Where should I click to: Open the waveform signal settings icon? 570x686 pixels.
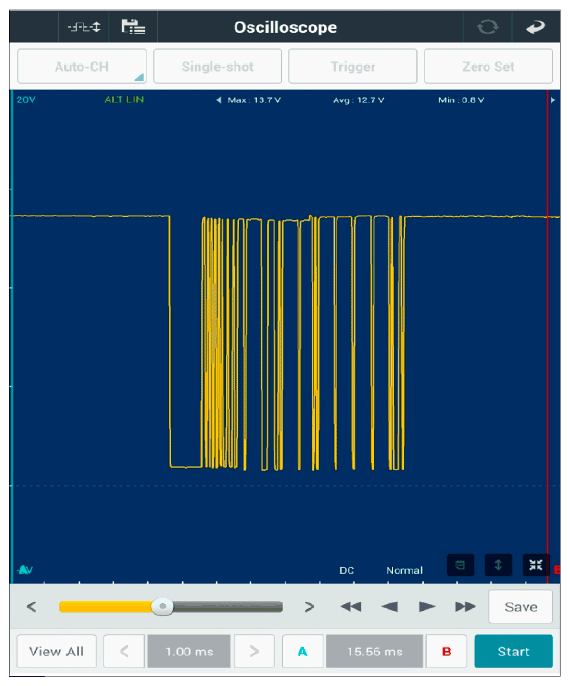coord(84,27)
